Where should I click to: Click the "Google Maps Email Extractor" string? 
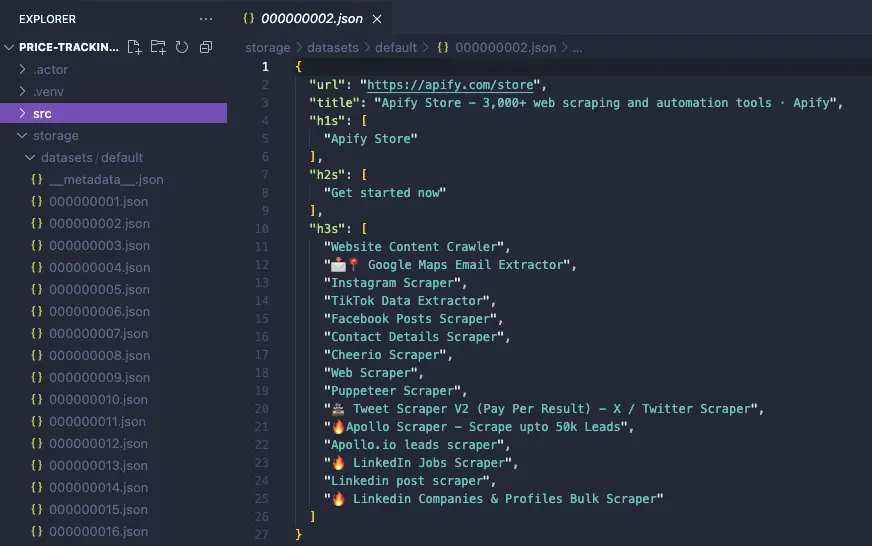[x=447, y=265]
